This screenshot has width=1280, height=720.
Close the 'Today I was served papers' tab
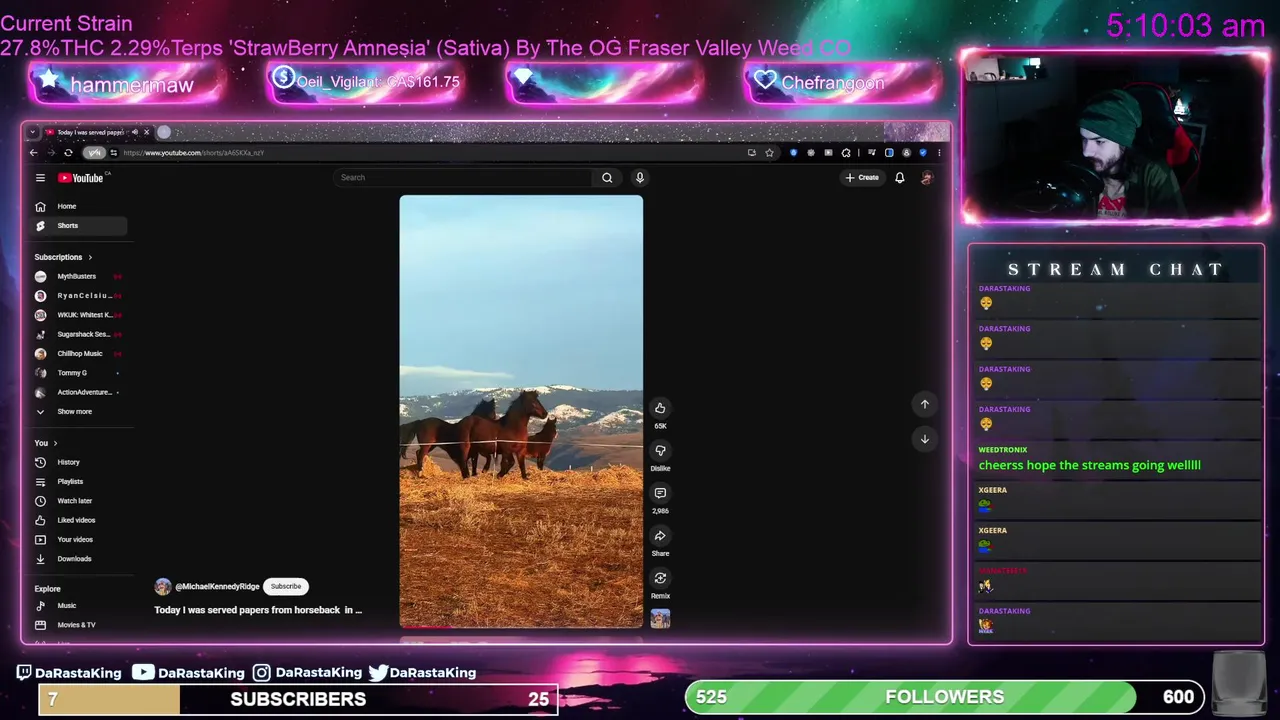coord(146,132)
